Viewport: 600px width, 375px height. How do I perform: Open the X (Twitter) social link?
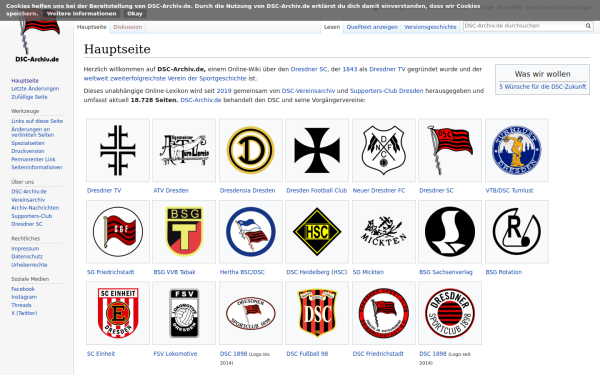(x=24, y=313)
